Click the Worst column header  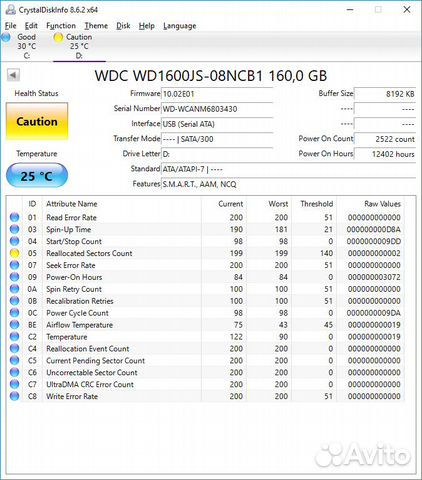pos(269,204)
